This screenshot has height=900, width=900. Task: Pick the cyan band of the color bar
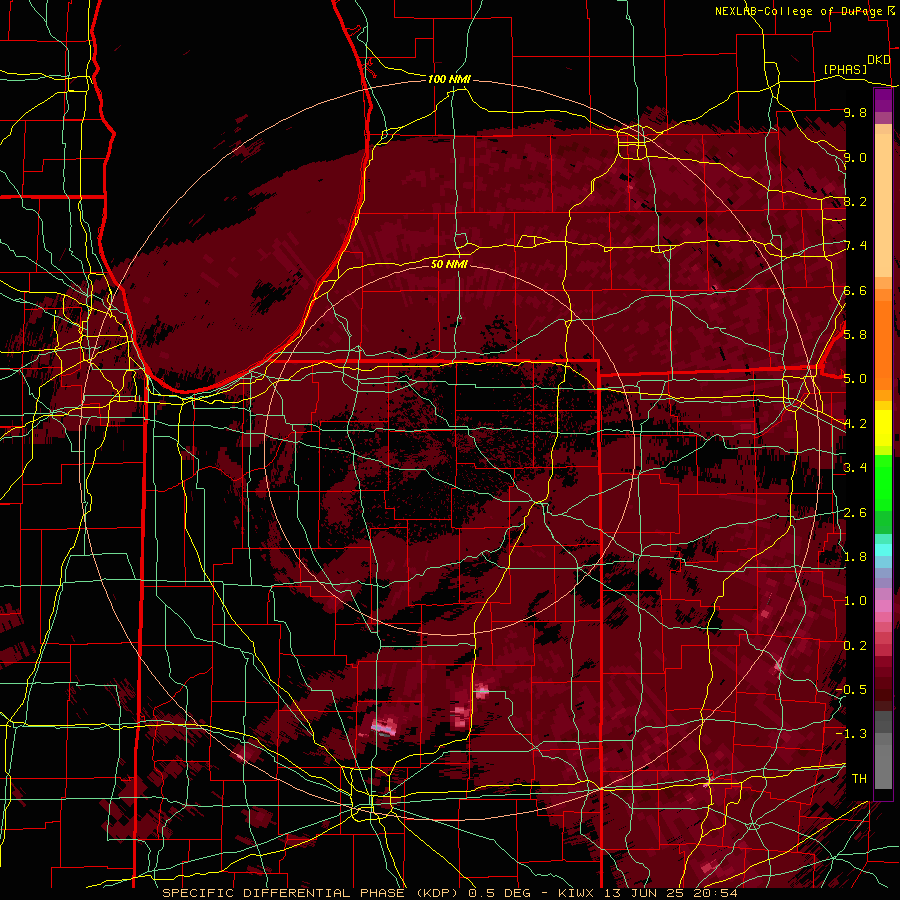tap(883, 550)
